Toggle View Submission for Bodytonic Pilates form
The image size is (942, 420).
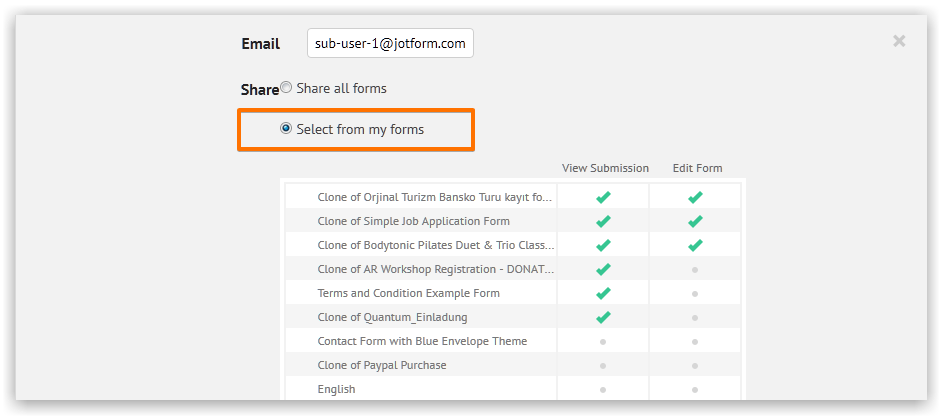pyautogui.click(x=602, y=245)
